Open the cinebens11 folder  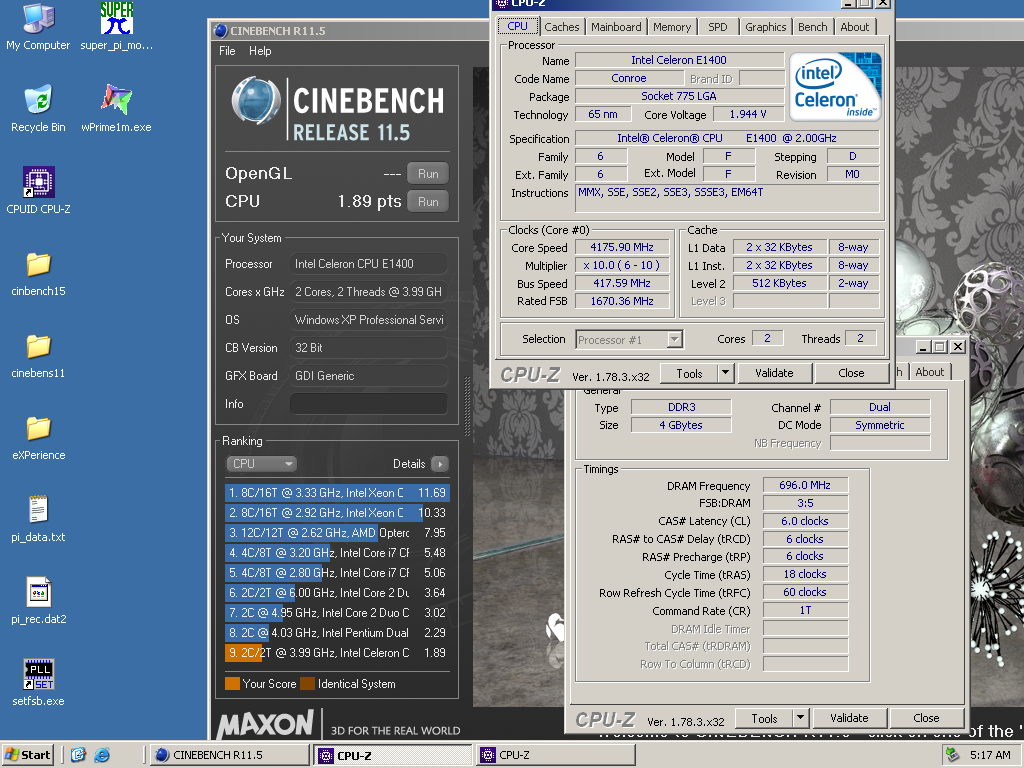tap(38, 355)
